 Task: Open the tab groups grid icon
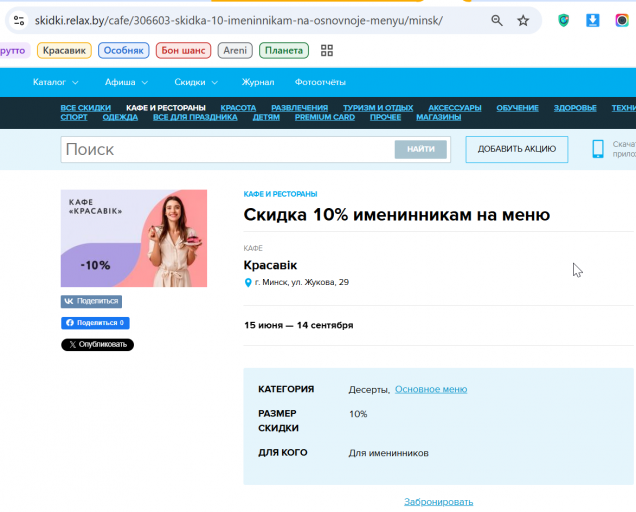point(327,50)
